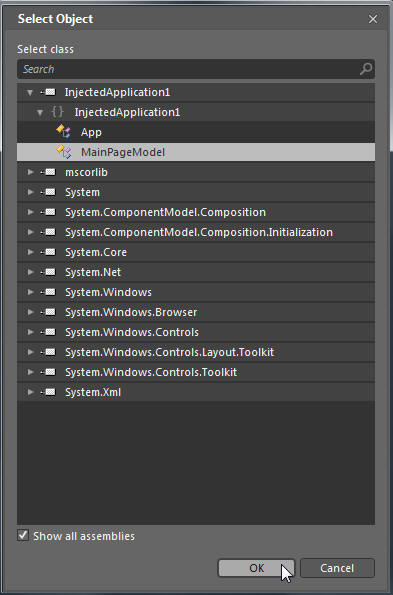Viewport: 393px width, 595px height.
Task: Click the System.Windows.Controls.Layout.Toolkit assembly icon
Action: tap(48, 352)
